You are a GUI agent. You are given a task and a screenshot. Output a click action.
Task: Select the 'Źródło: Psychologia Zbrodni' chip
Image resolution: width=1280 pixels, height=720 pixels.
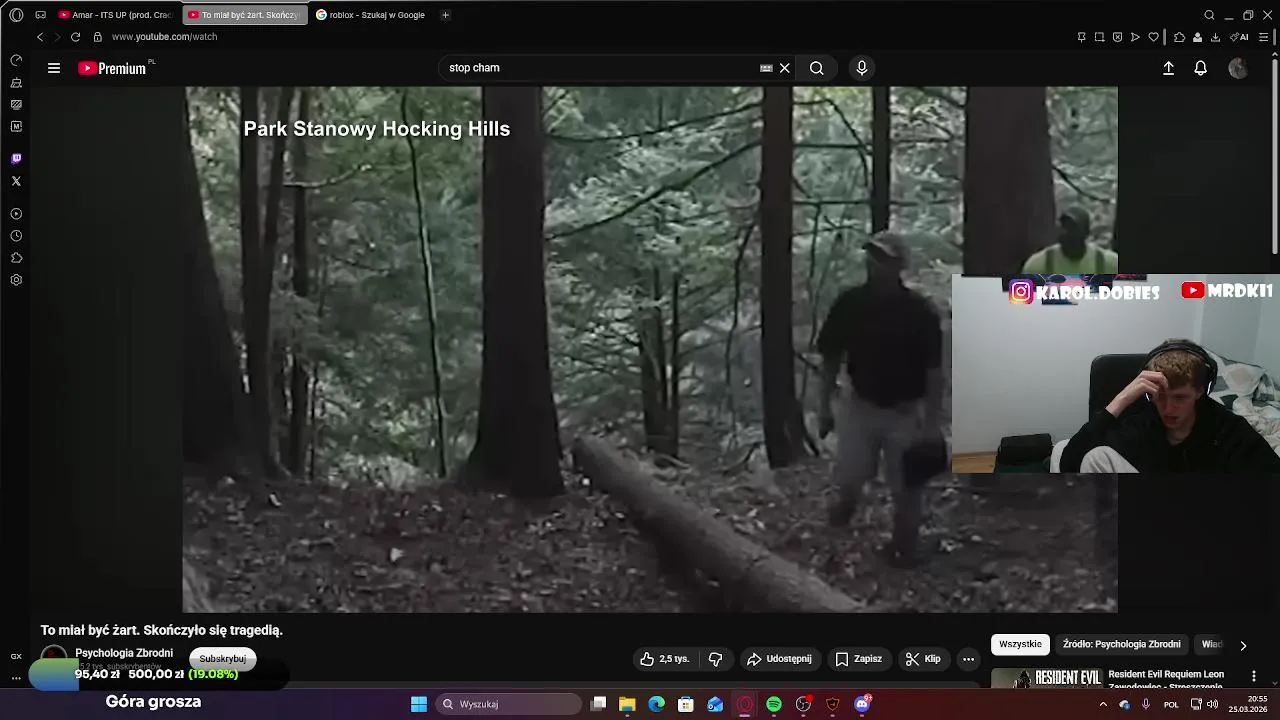click(x=1122, y=644)
